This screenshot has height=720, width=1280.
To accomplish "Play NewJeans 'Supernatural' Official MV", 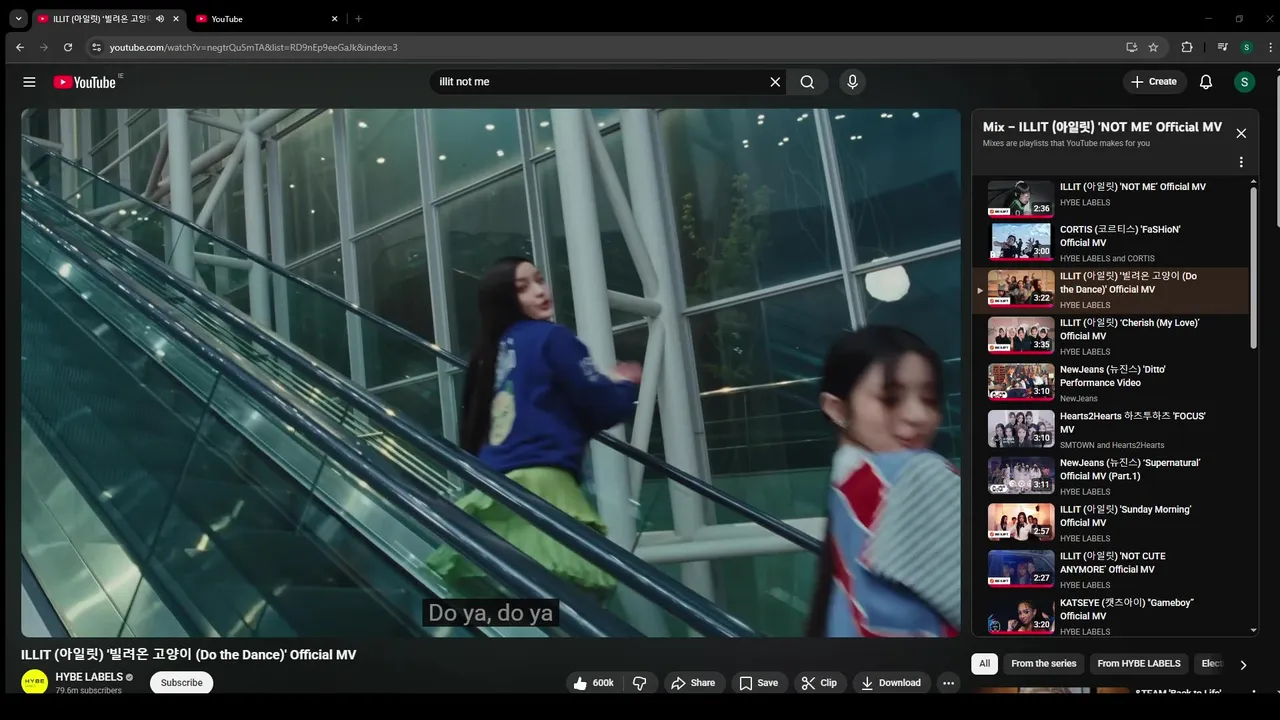I will click(x=1110, y=477).
